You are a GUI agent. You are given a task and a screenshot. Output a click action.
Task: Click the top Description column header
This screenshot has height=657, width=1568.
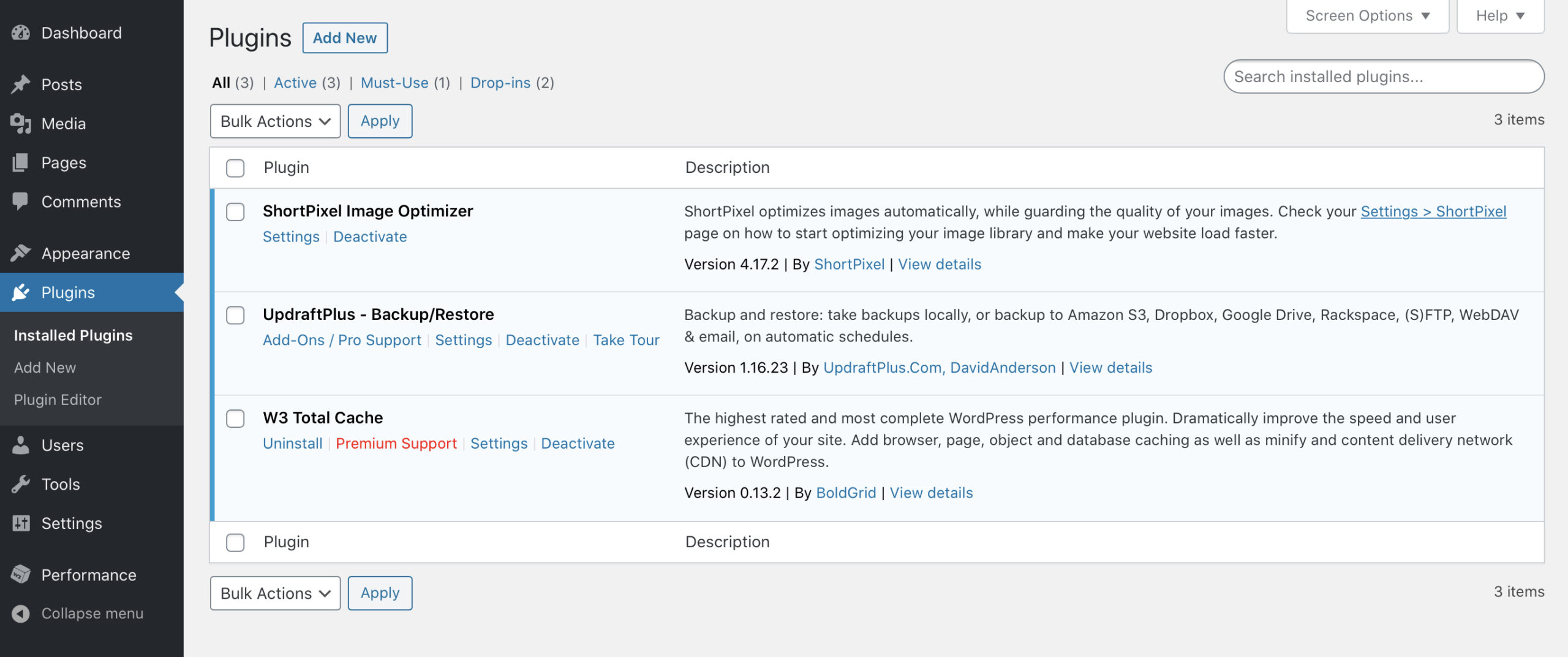click(727, 167)
